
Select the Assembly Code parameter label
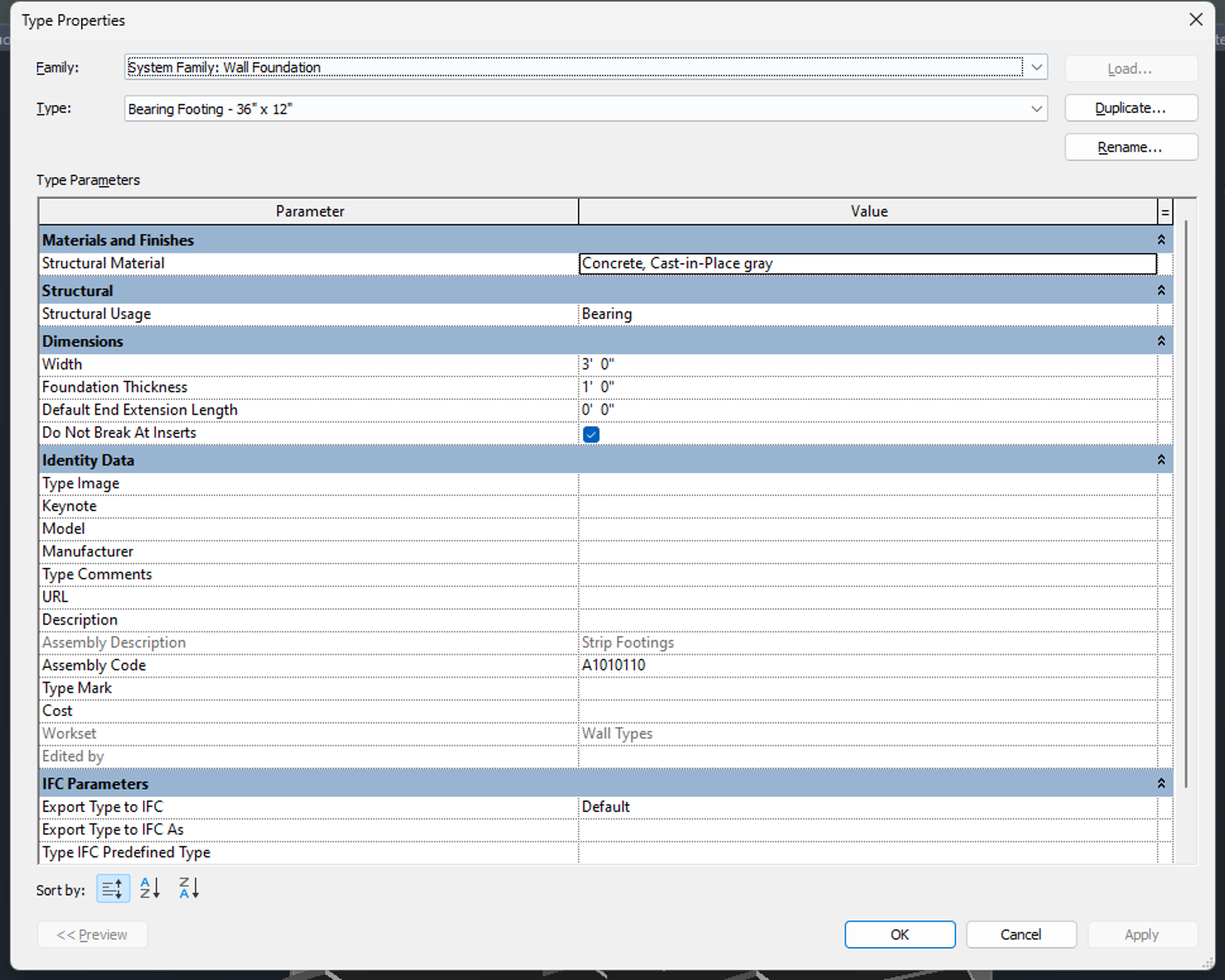coord(94,665)
